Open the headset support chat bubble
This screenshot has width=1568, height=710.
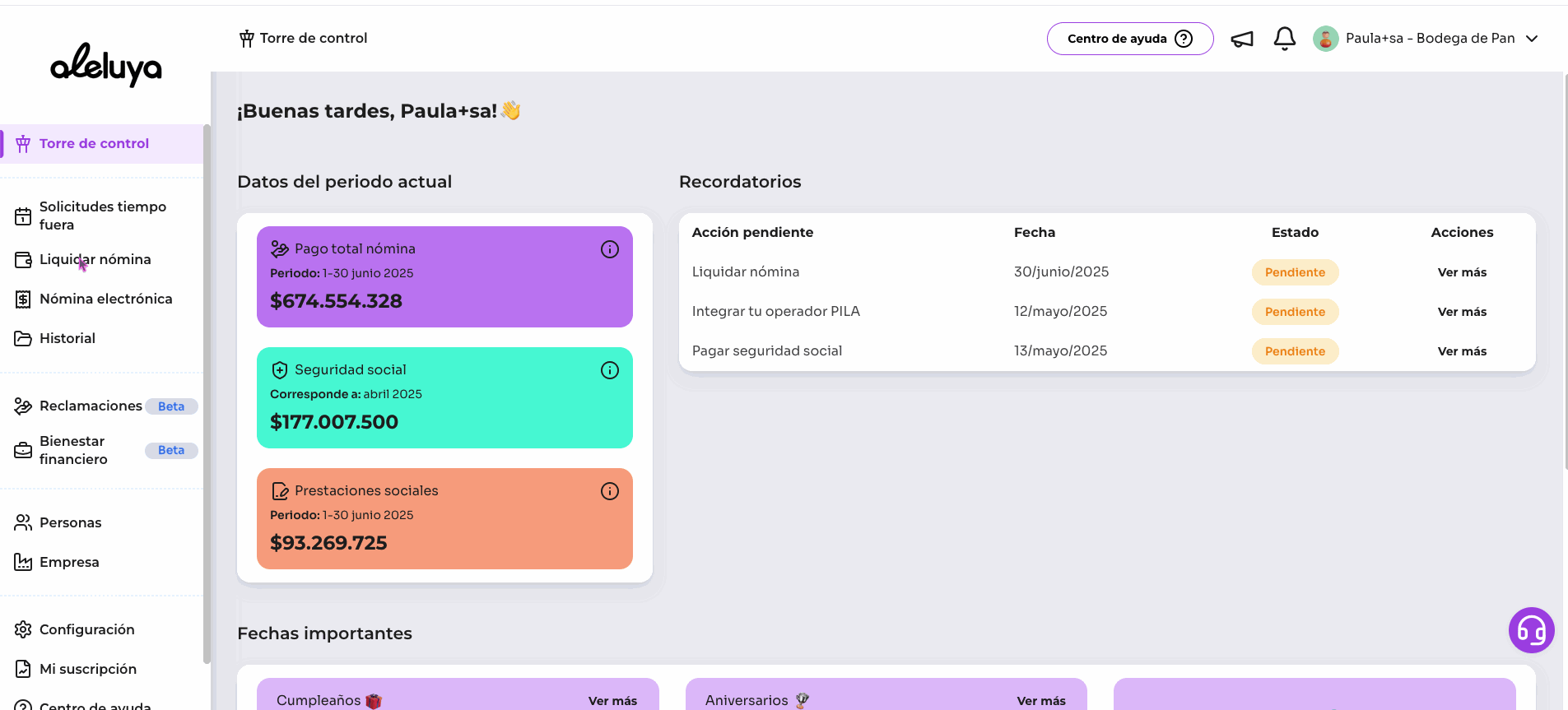pyautogui.click(x=1531, y=630)
